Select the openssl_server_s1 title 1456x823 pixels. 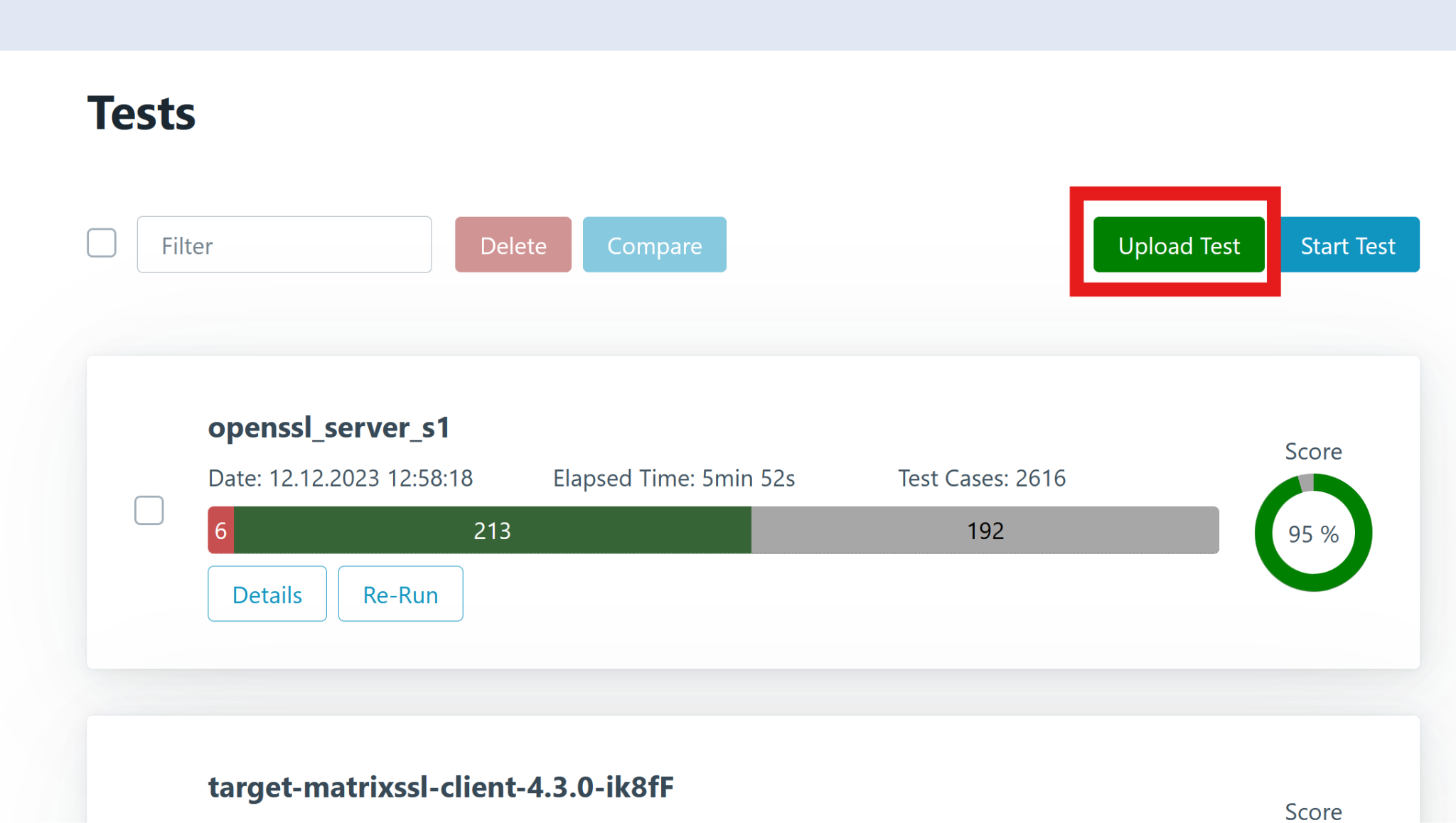(329, 428)
